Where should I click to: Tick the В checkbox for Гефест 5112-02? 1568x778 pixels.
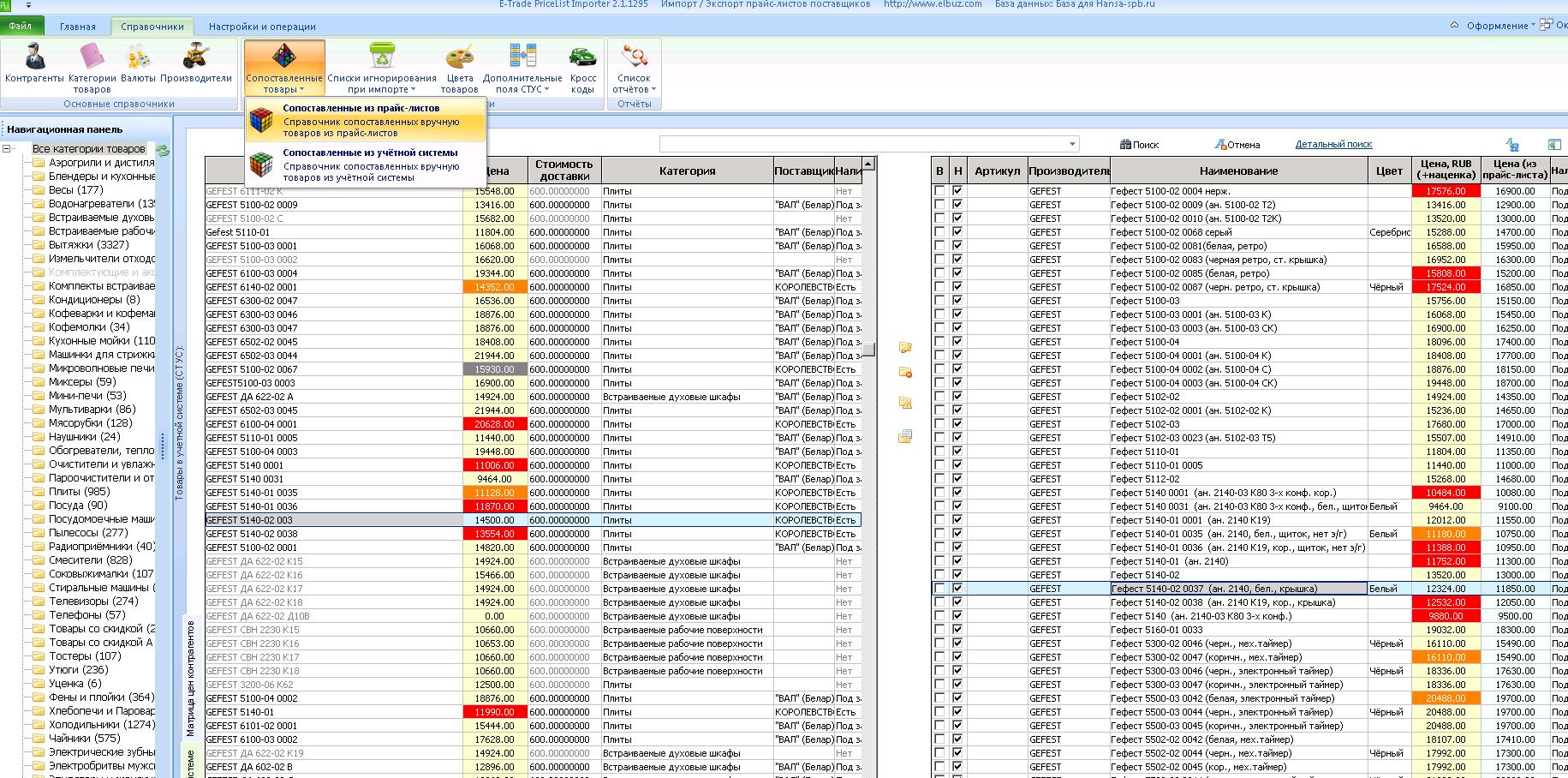tap(940, 479)
